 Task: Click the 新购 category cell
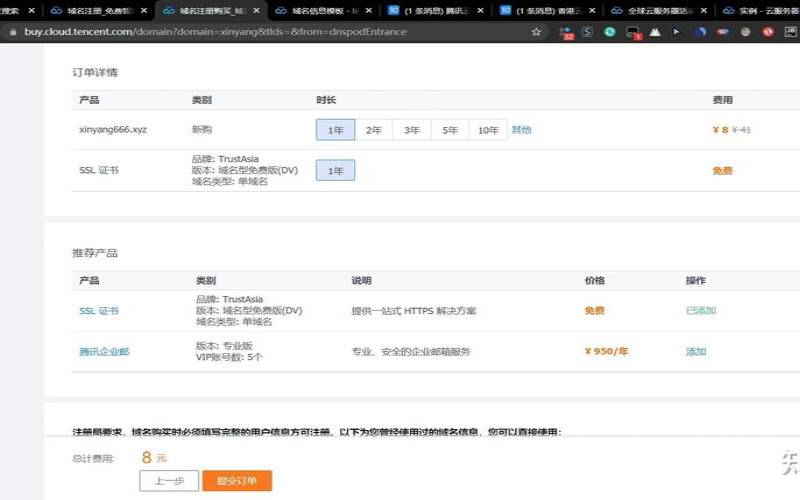[202, 130]
